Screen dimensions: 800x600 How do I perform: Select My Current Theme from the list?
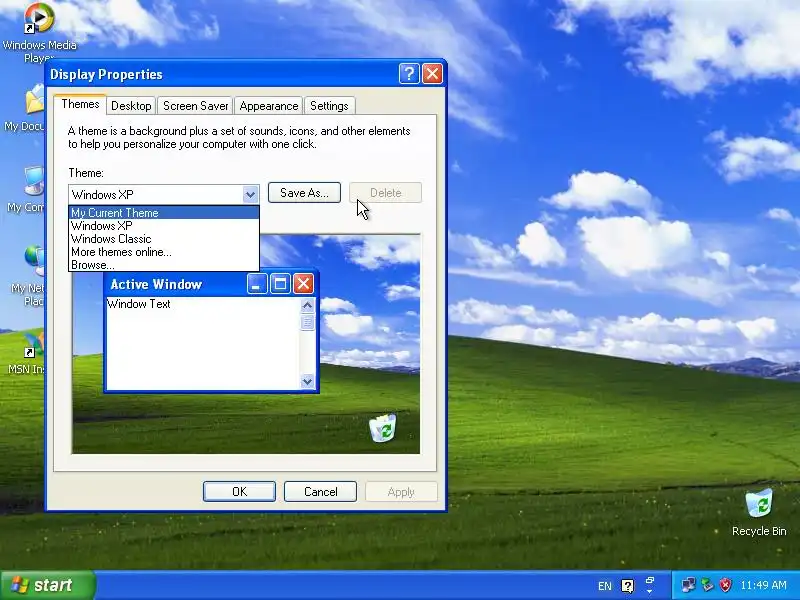(164, 213)
